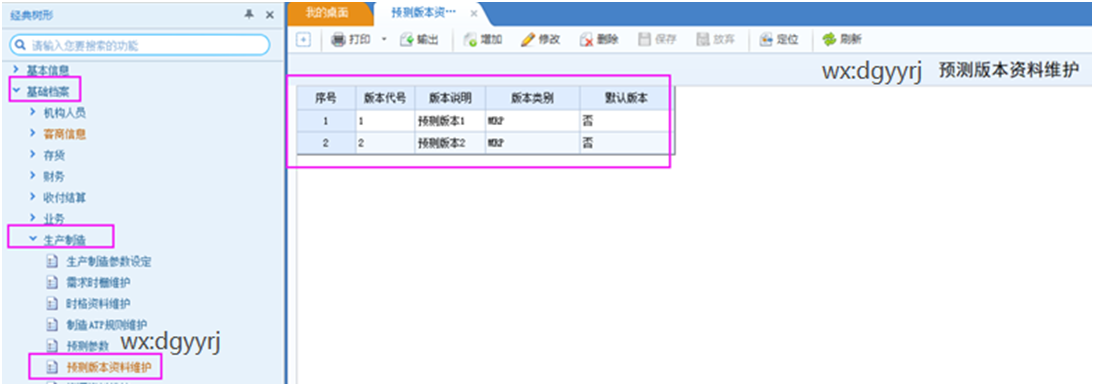Select the cell 预测版本1
1094x386 pixels.
click(450, 121)
